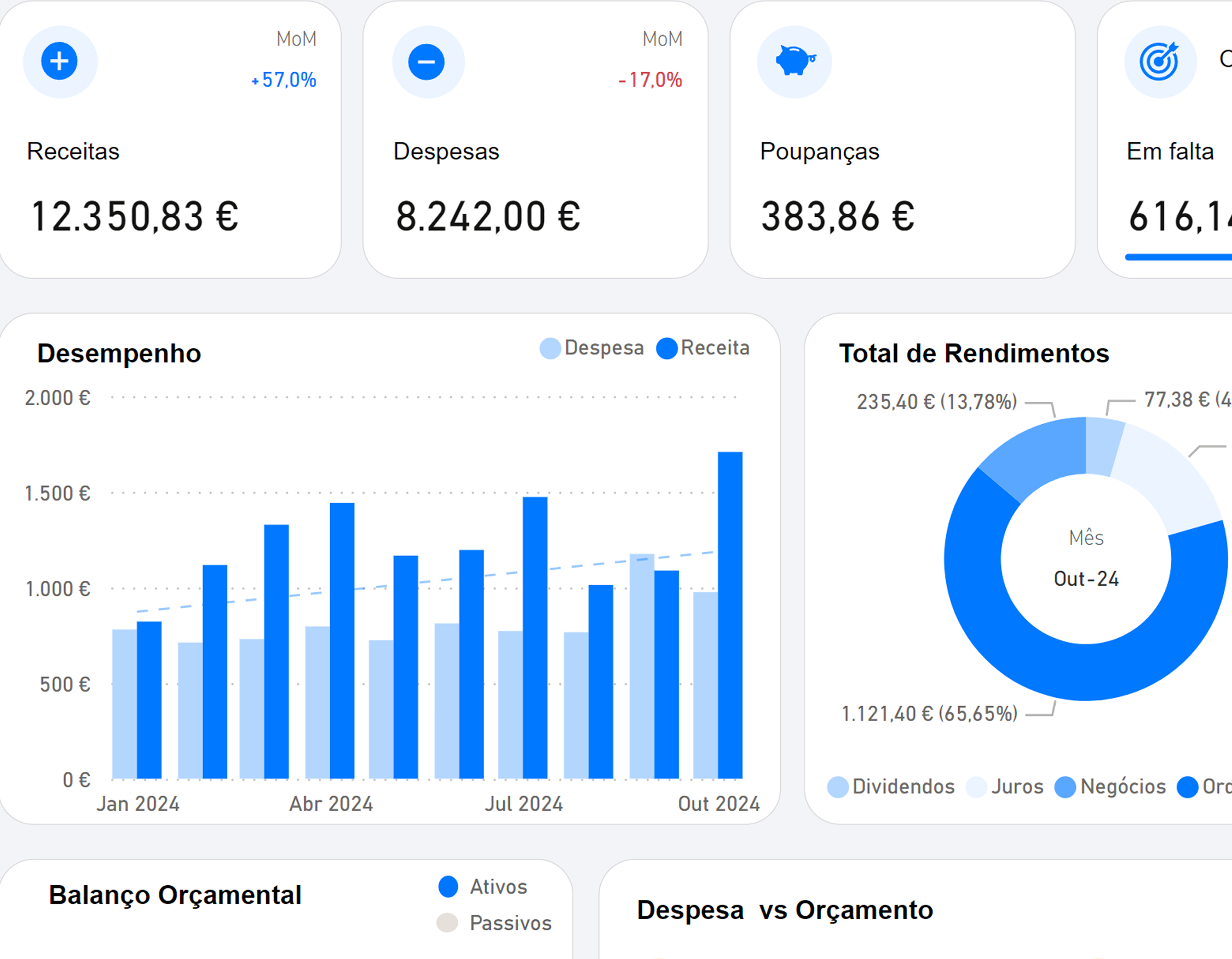This screenshot has width=1232, height=959.
Task: Click the piggy bank Poupanças icon
Action: pos(795,61)
